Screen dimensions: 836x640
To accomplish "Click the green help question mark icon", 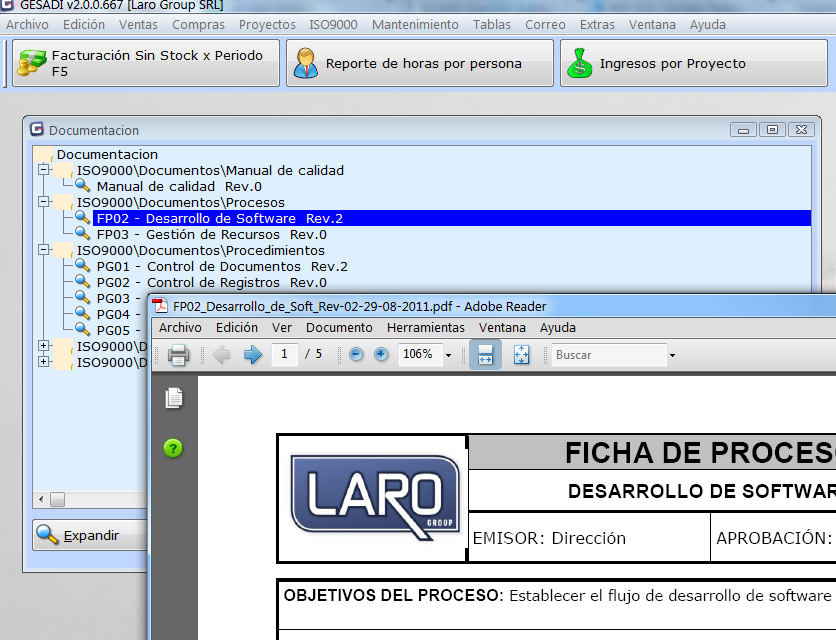I will (x=174, y=448).
